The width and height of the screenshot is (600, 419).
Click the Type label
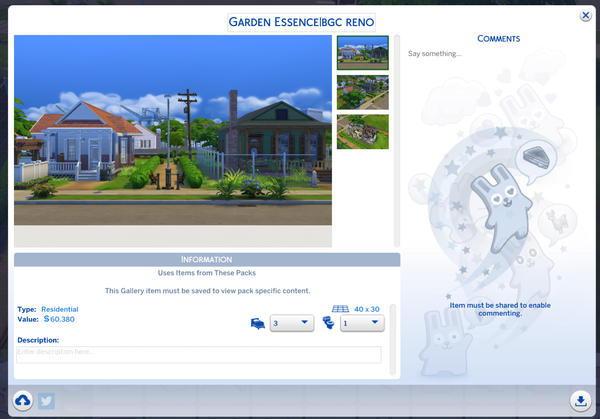click(27, 309)
